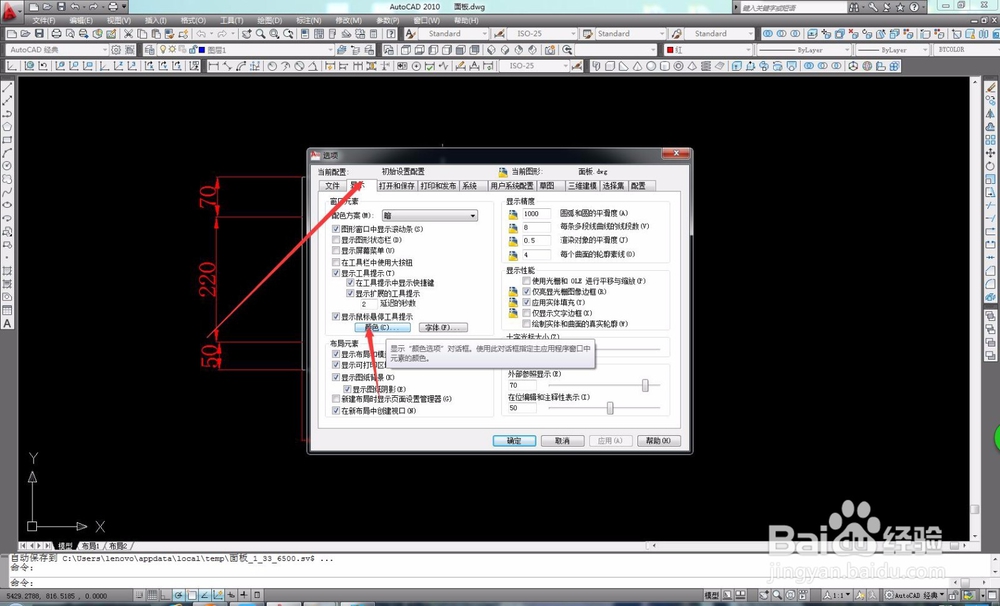Click the Plot printer icon in standard toolbar
The image size is (1000, 606).
point(56,33)
